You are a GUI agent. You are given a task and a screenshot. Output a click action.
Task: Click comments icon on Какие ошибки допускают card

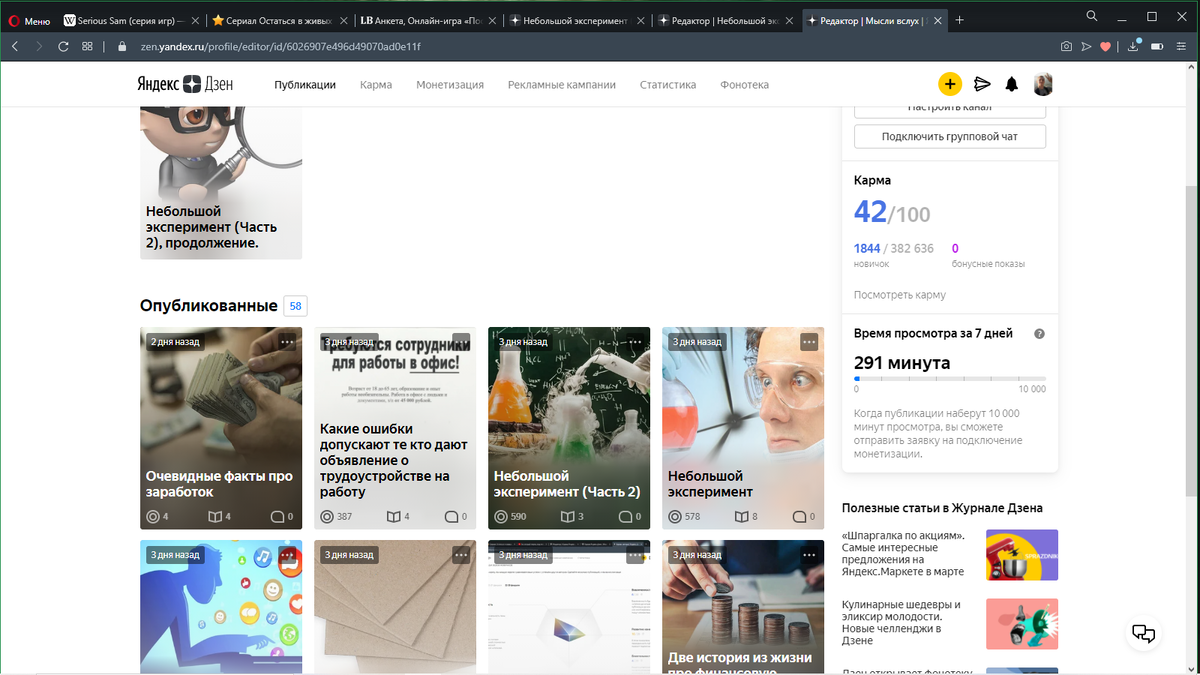451,517
